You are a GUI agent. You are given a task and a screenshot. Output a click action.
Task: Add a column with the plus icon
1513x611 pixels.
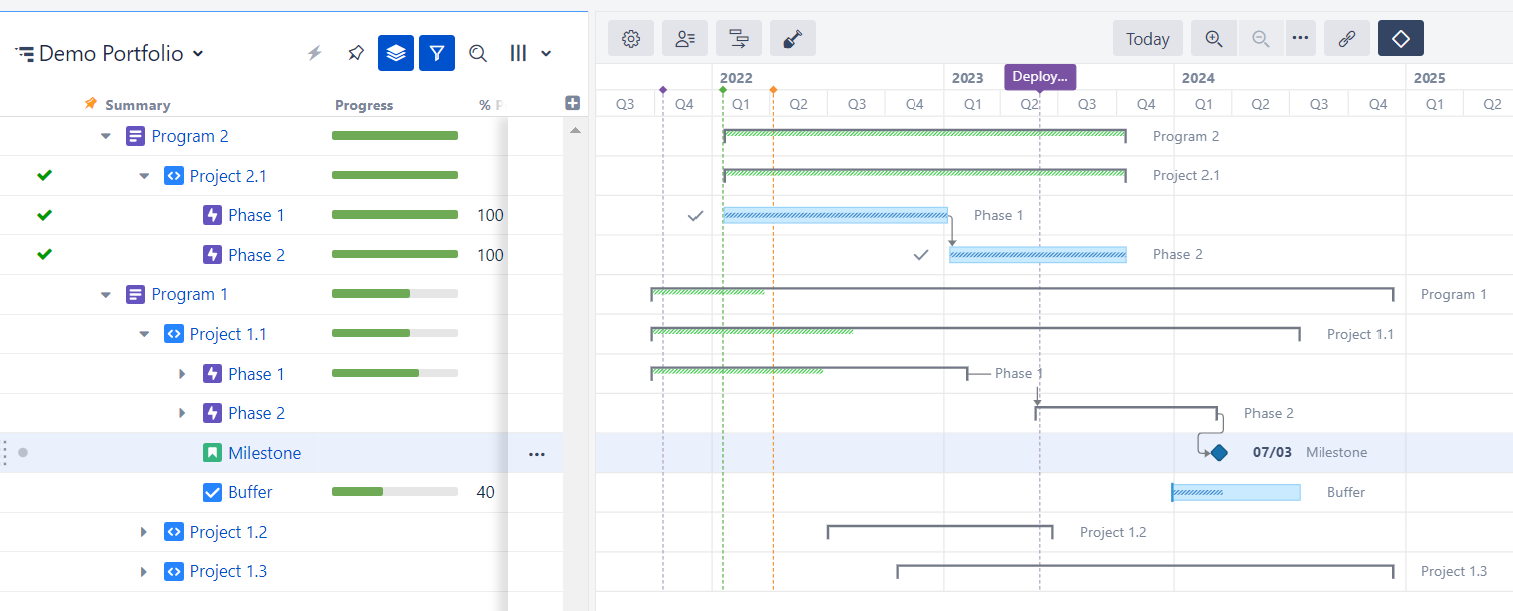click(x=573, y=103)
